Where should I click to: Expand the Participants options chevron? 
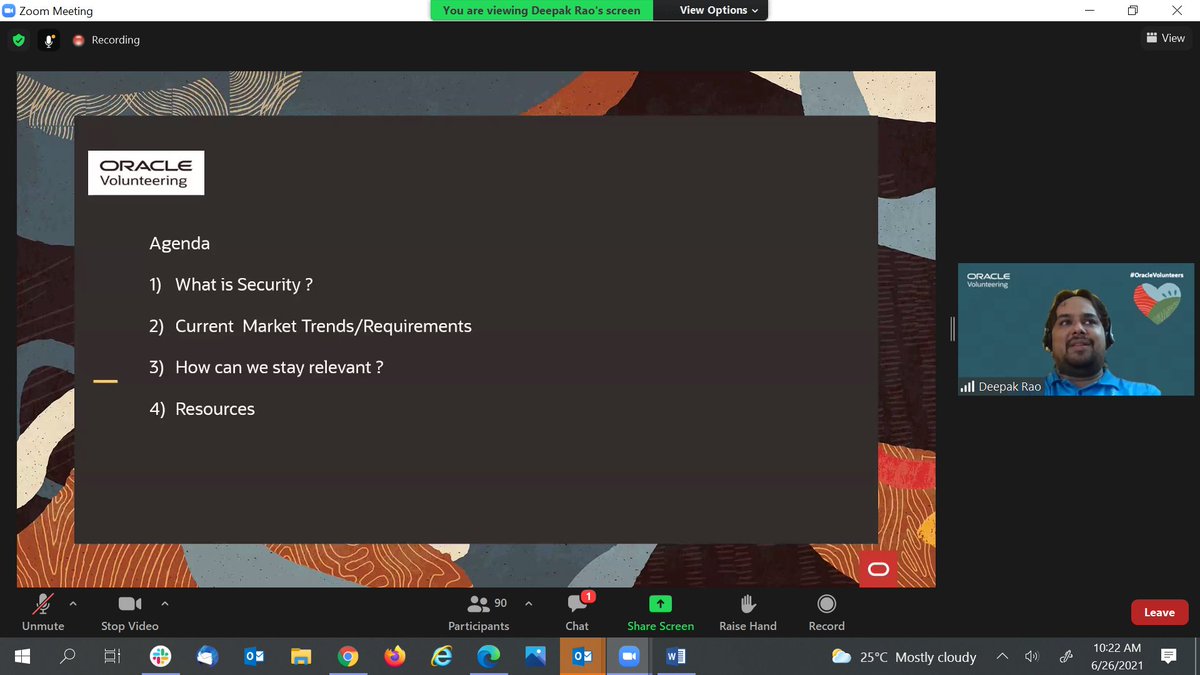point(528,603)
